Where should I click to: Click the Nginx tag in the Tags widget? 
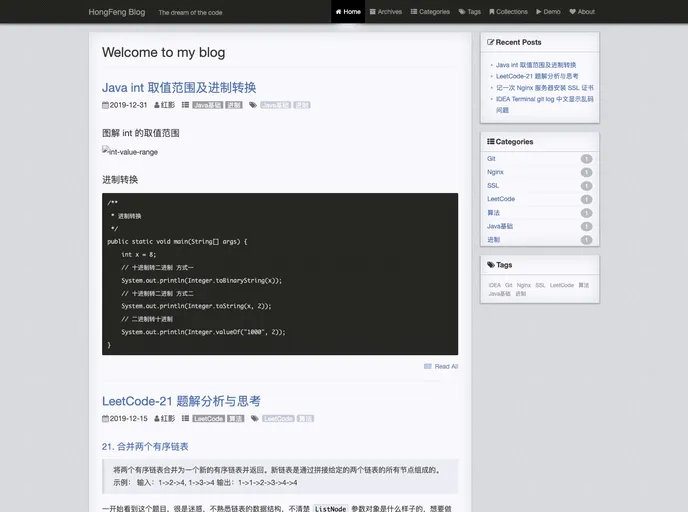524,285
